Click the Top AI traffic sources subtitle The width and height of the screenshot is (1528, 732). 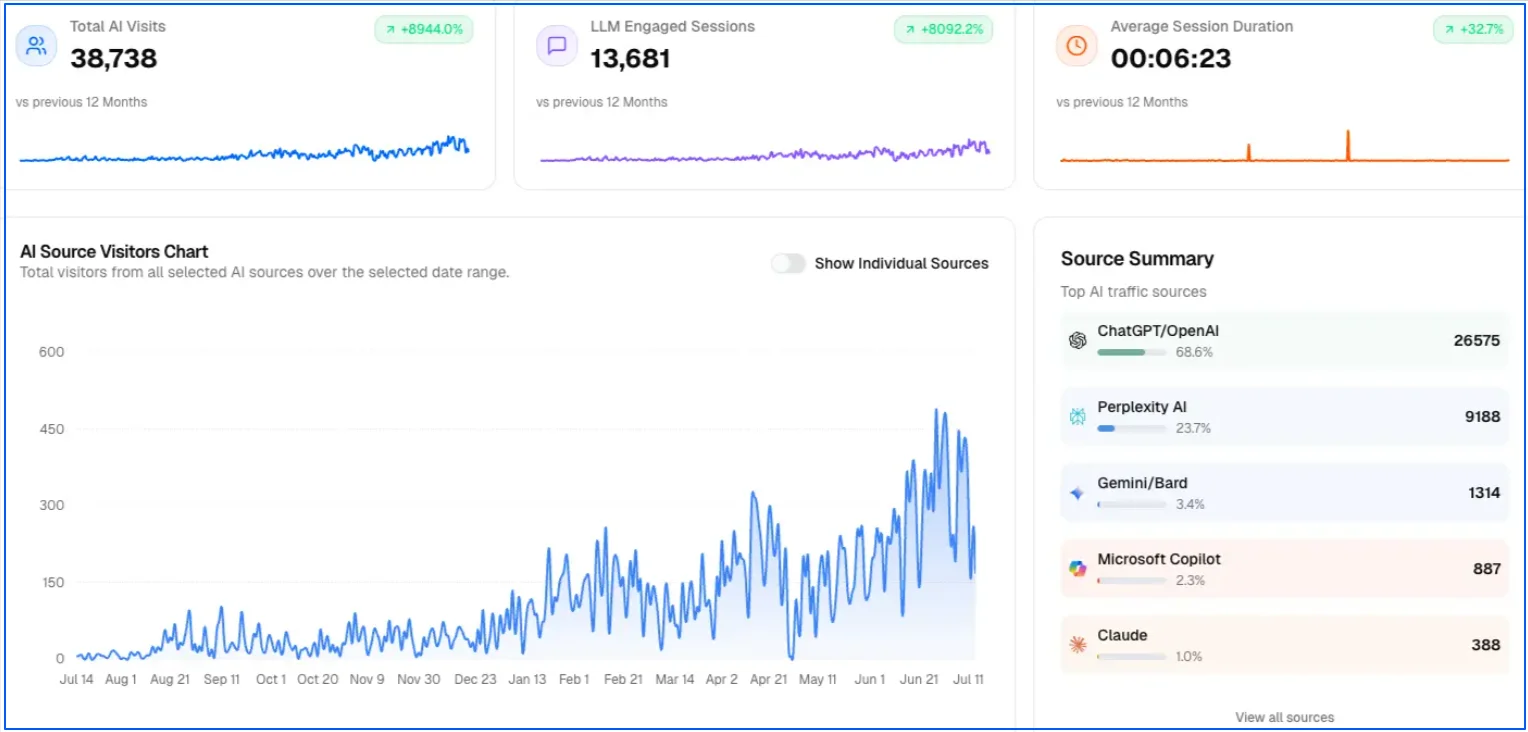[1134, 292]
